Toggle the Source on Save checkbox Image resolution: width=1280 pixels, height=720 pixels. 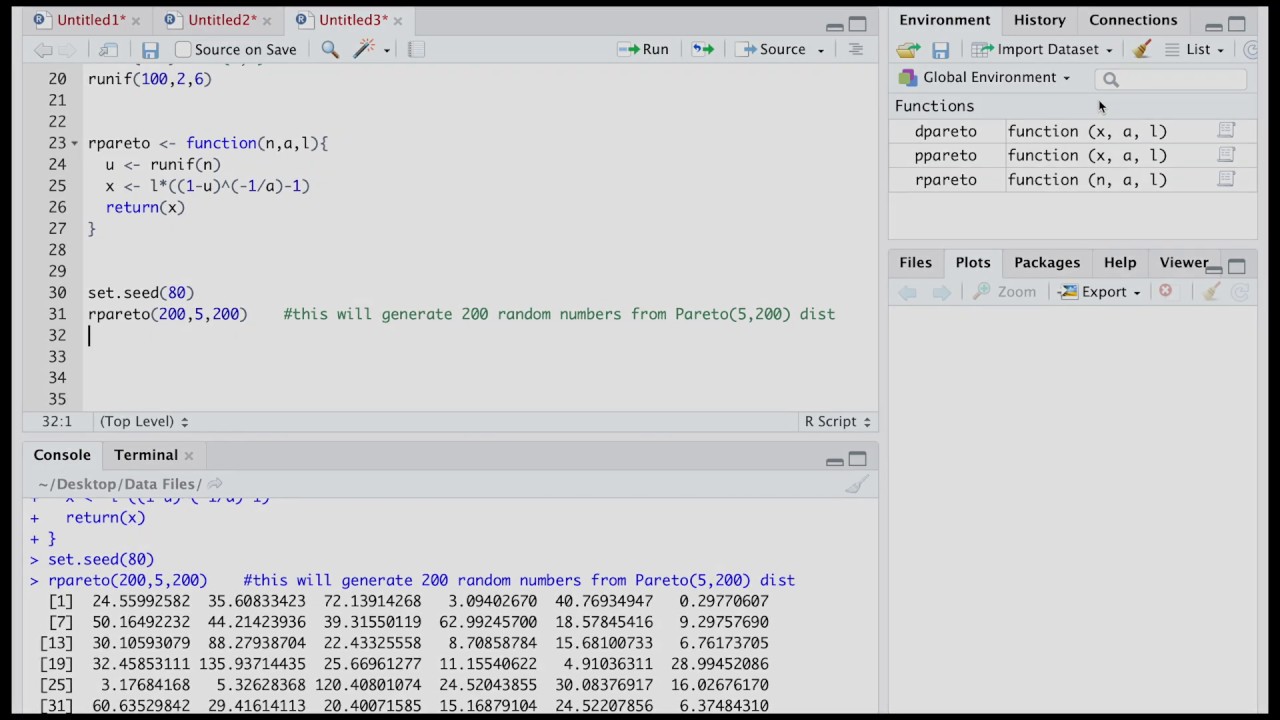point(183,49)
